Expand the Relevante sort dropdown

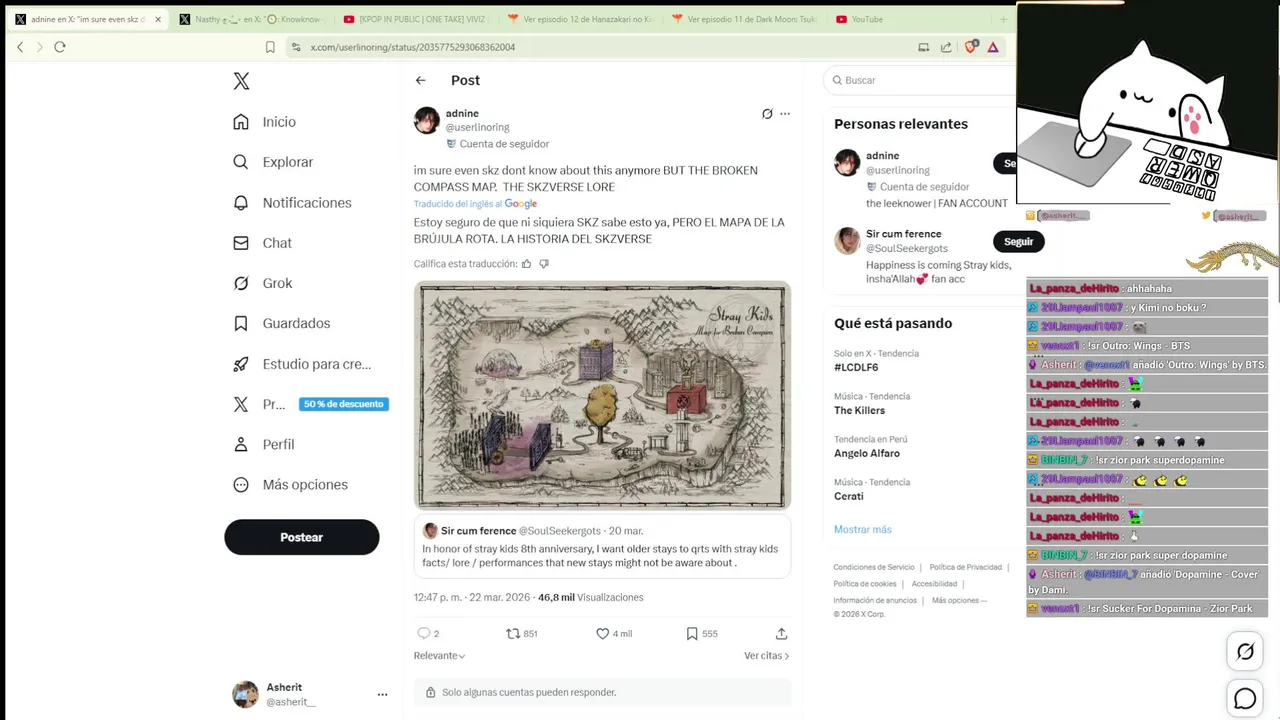(440, 656)
